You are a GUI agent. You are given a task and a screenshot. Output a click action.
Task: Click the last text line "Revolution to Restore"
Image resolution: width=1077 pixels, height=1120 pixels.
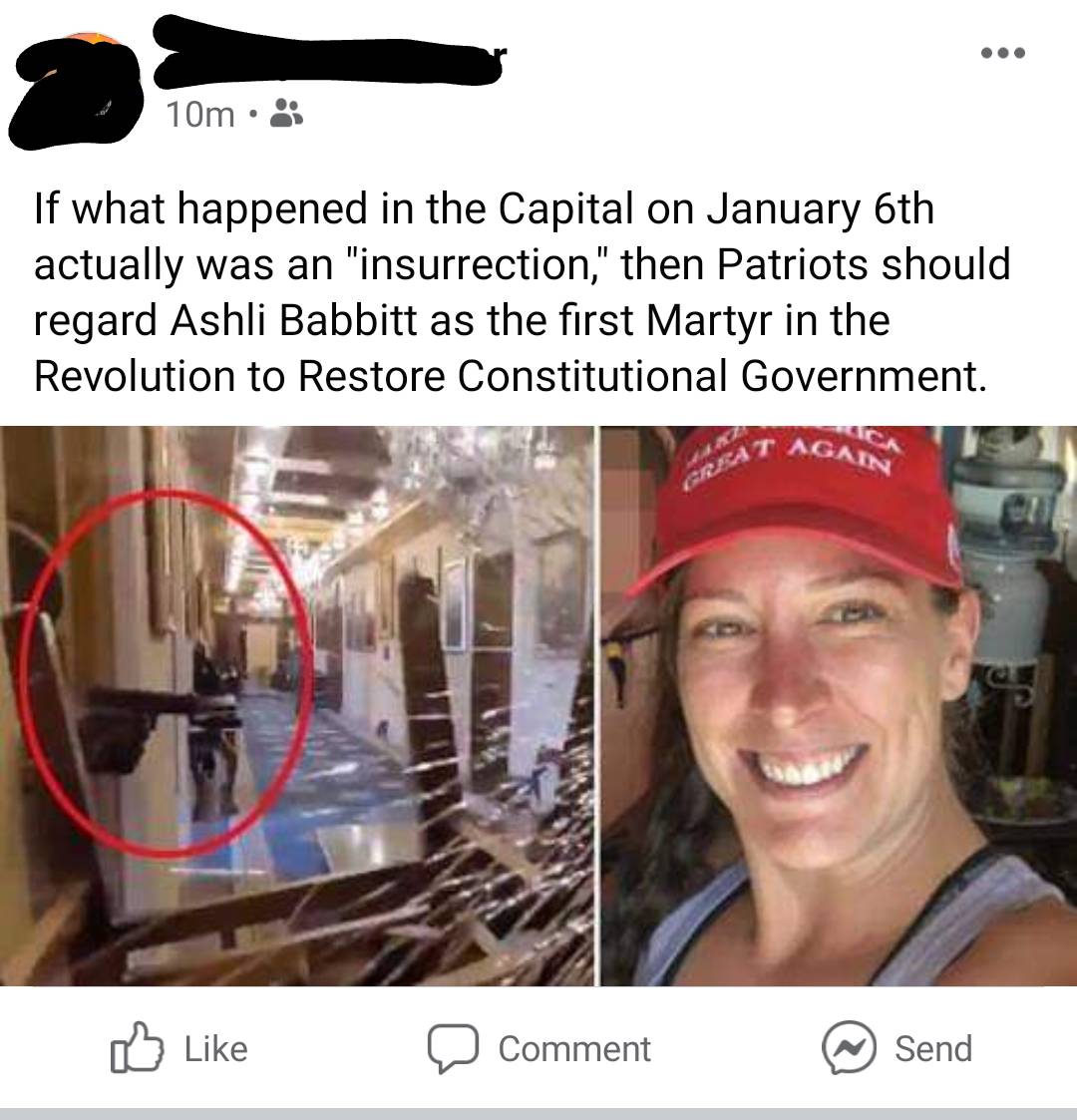511,376
